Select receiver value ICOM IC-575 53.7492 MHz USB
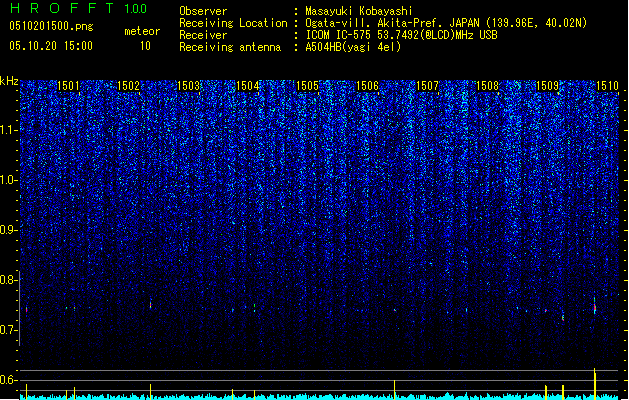 point(401,35)
